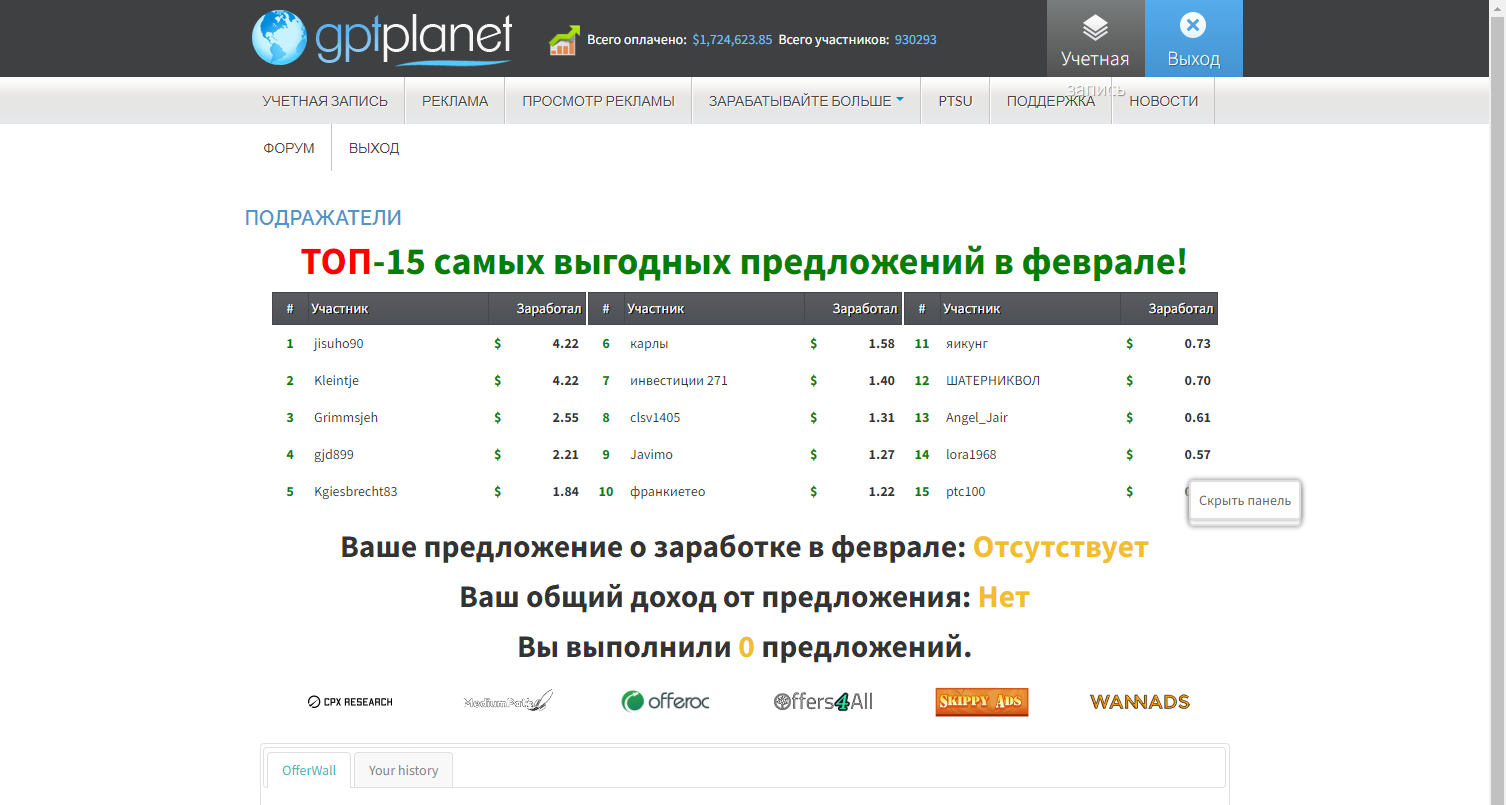Go to the РЕКЛАМА menu item

pos(455,101)
